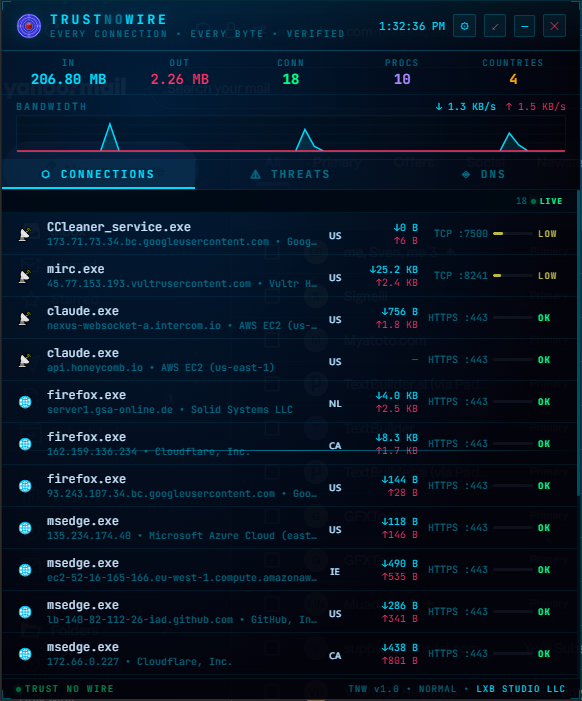The height and width of the screenshot is (701, 582).
Task: Click the TrustNoWire radar logo icon
Action: [x=29, y=26]
